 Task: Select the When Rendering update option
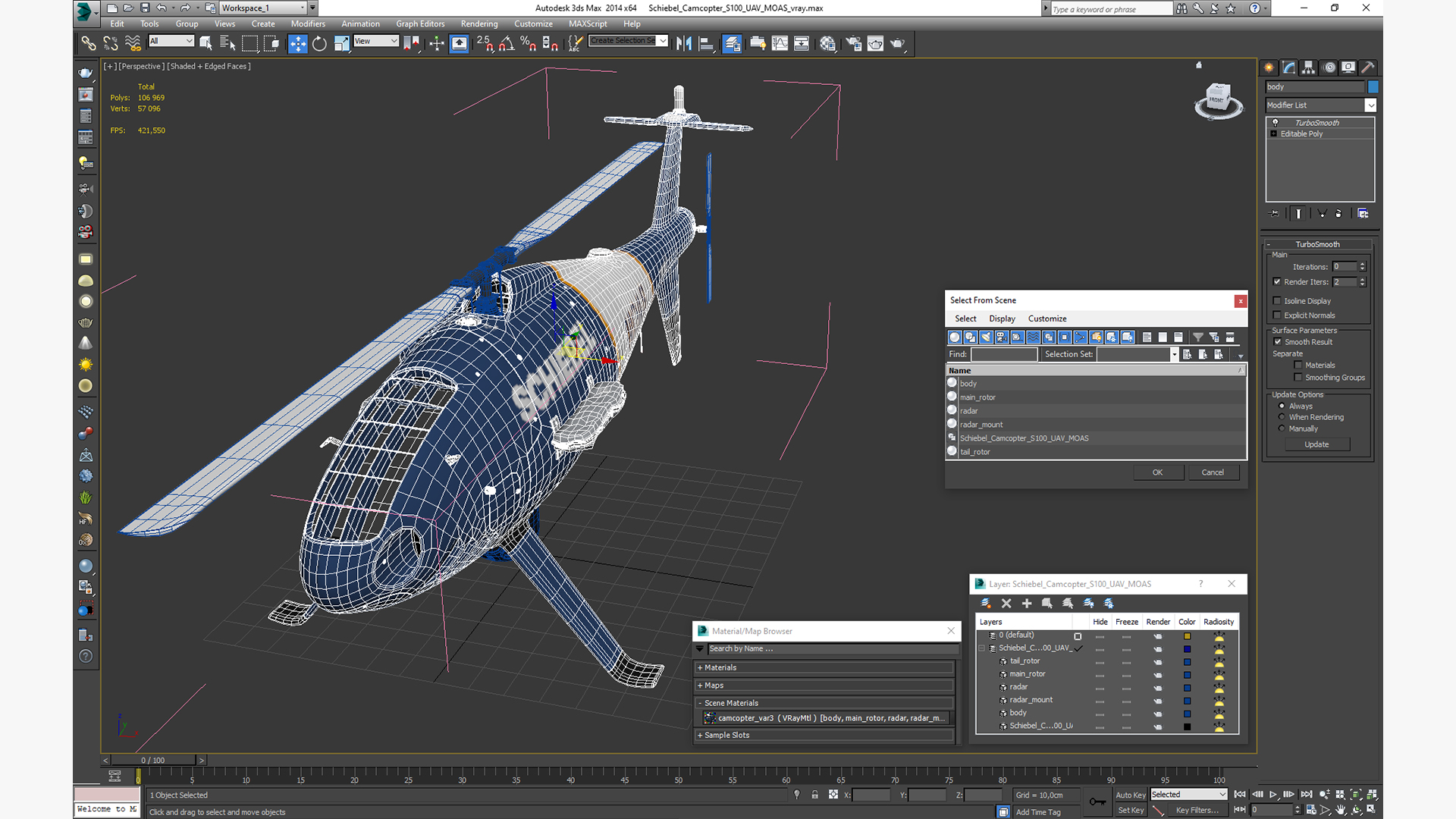[x=1282, y=417]
